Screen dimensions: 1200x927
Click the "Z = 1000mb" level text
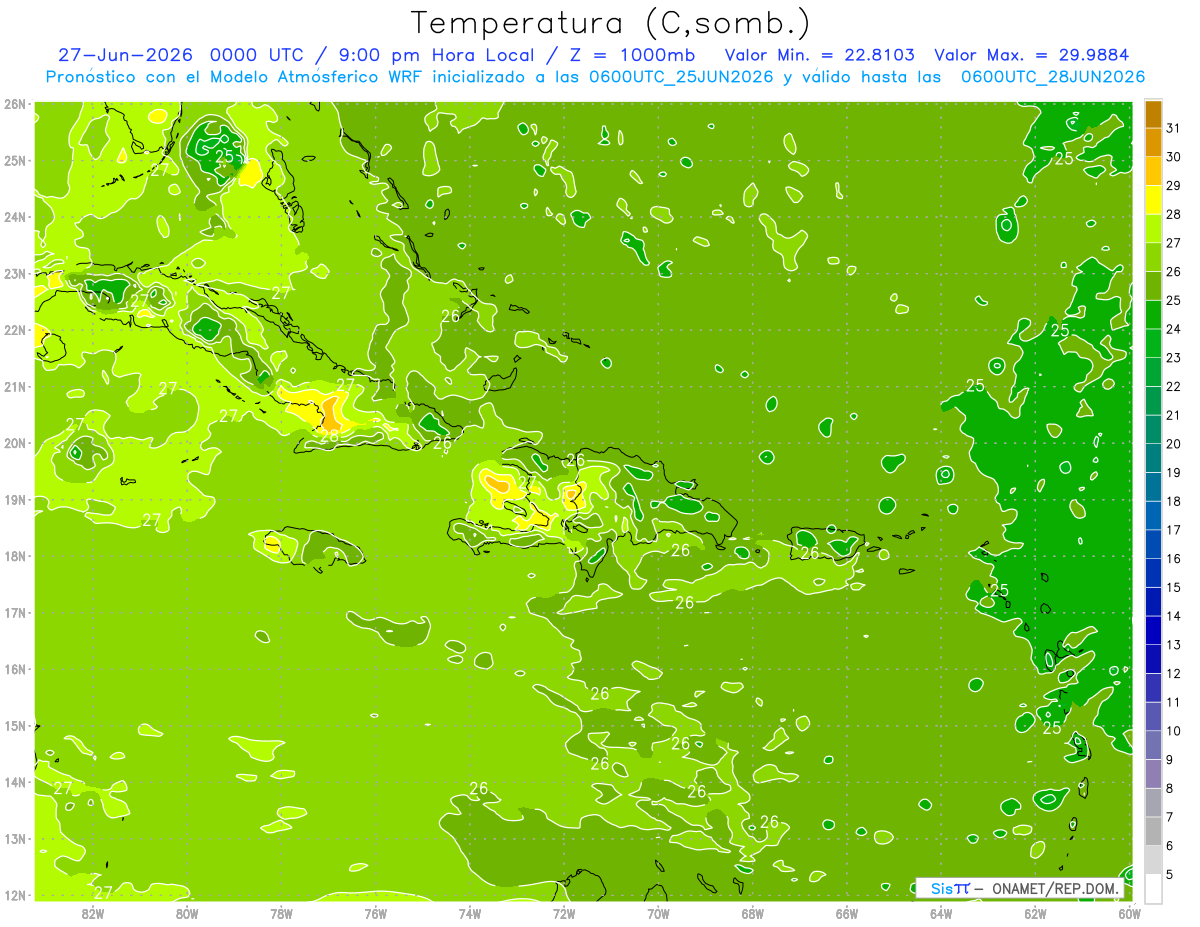coord(632,55)
